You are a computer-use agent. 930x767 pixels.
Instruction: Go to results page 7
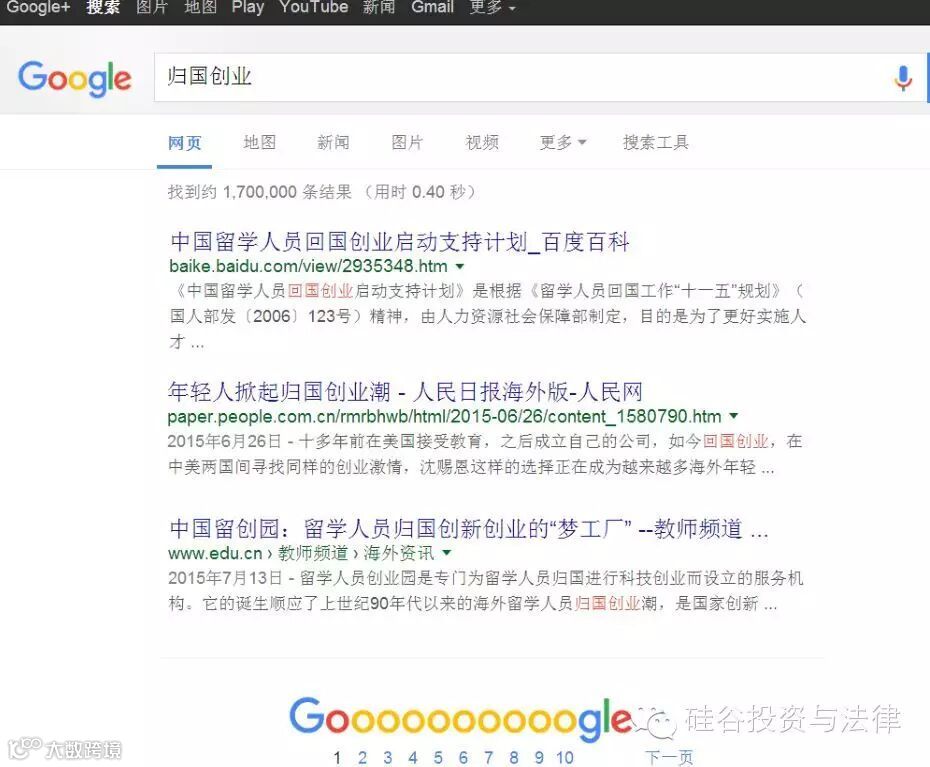pos(489,758)
